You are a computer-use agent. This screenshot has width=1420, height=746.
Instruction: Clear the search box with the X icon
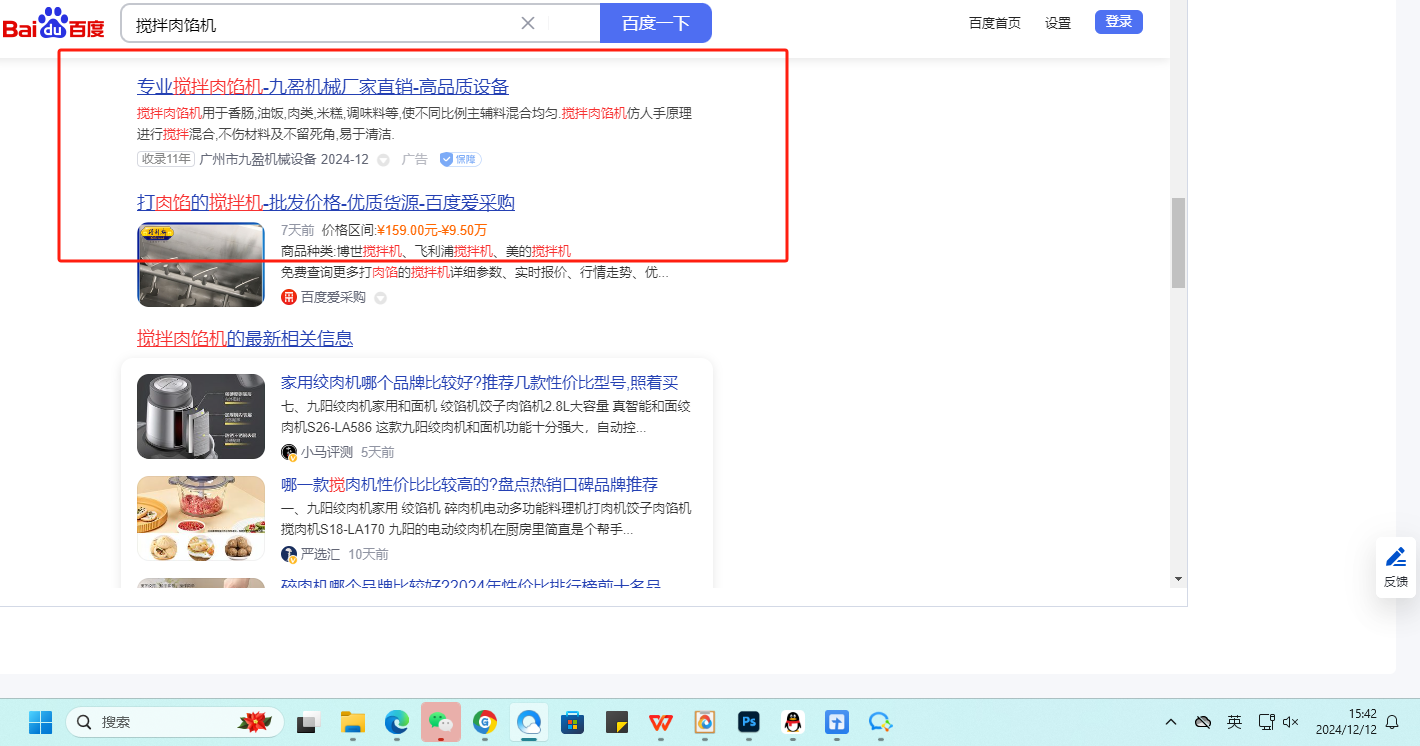coord(528,23)
